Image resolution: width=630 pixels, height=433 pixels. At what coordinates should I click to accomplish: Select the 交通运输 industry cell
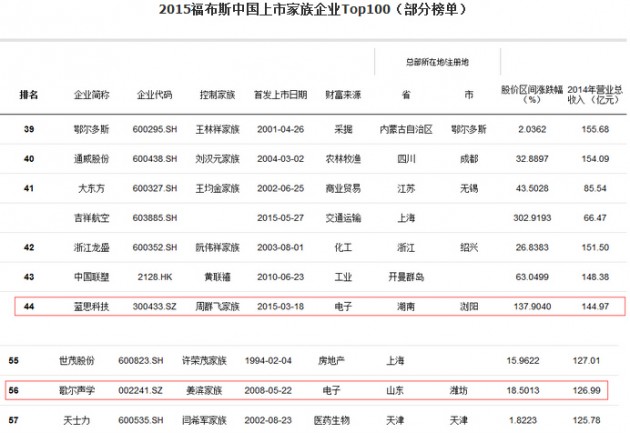(x=343, y=218)
